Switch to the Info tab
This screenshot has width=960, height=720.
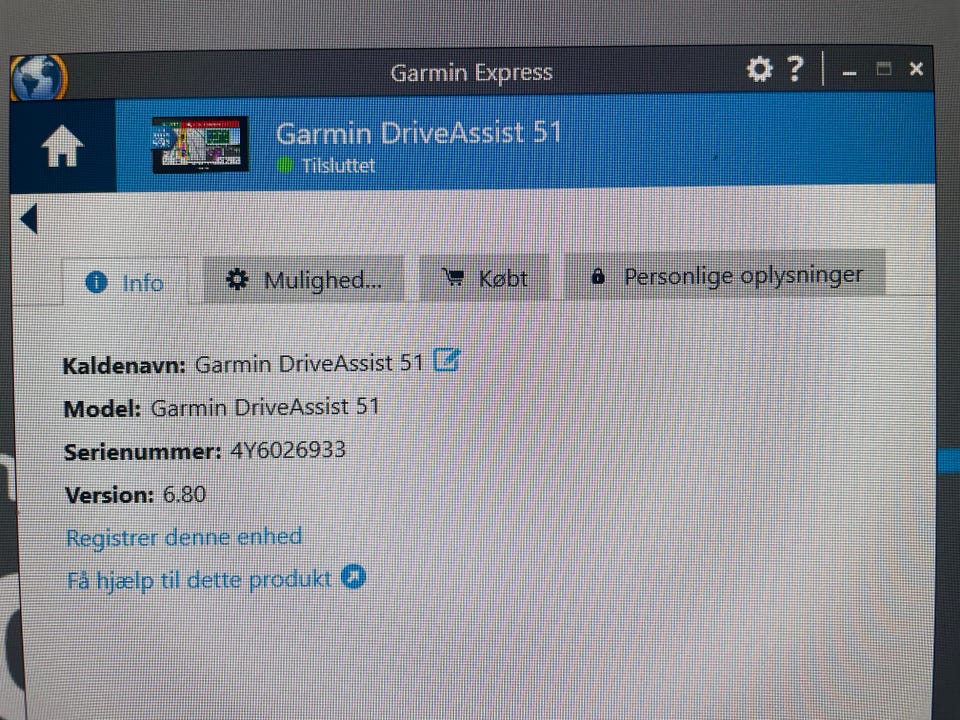[126, 282]
